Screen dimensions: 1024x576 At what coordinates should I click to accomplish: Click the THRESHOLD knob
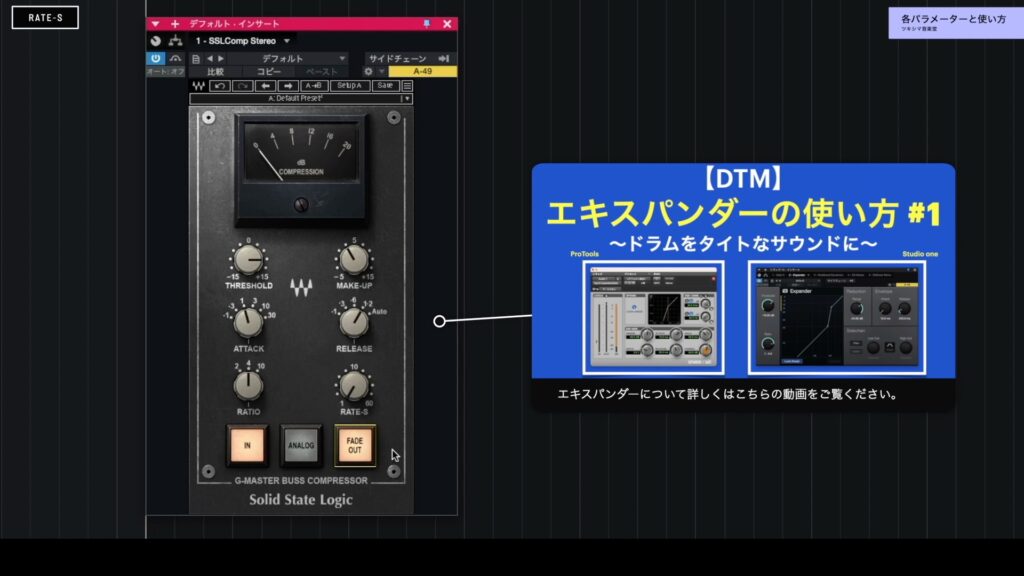click(x=248, y=260)
